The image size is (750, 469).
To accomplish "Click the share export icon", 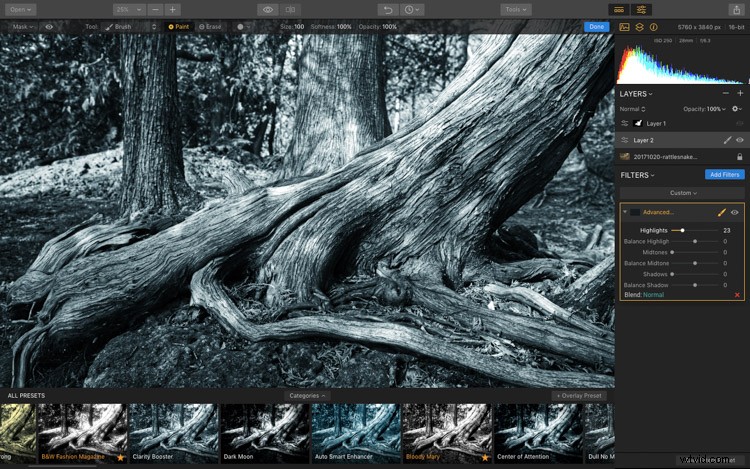I will pyautogui.click(x=736, y=10).
